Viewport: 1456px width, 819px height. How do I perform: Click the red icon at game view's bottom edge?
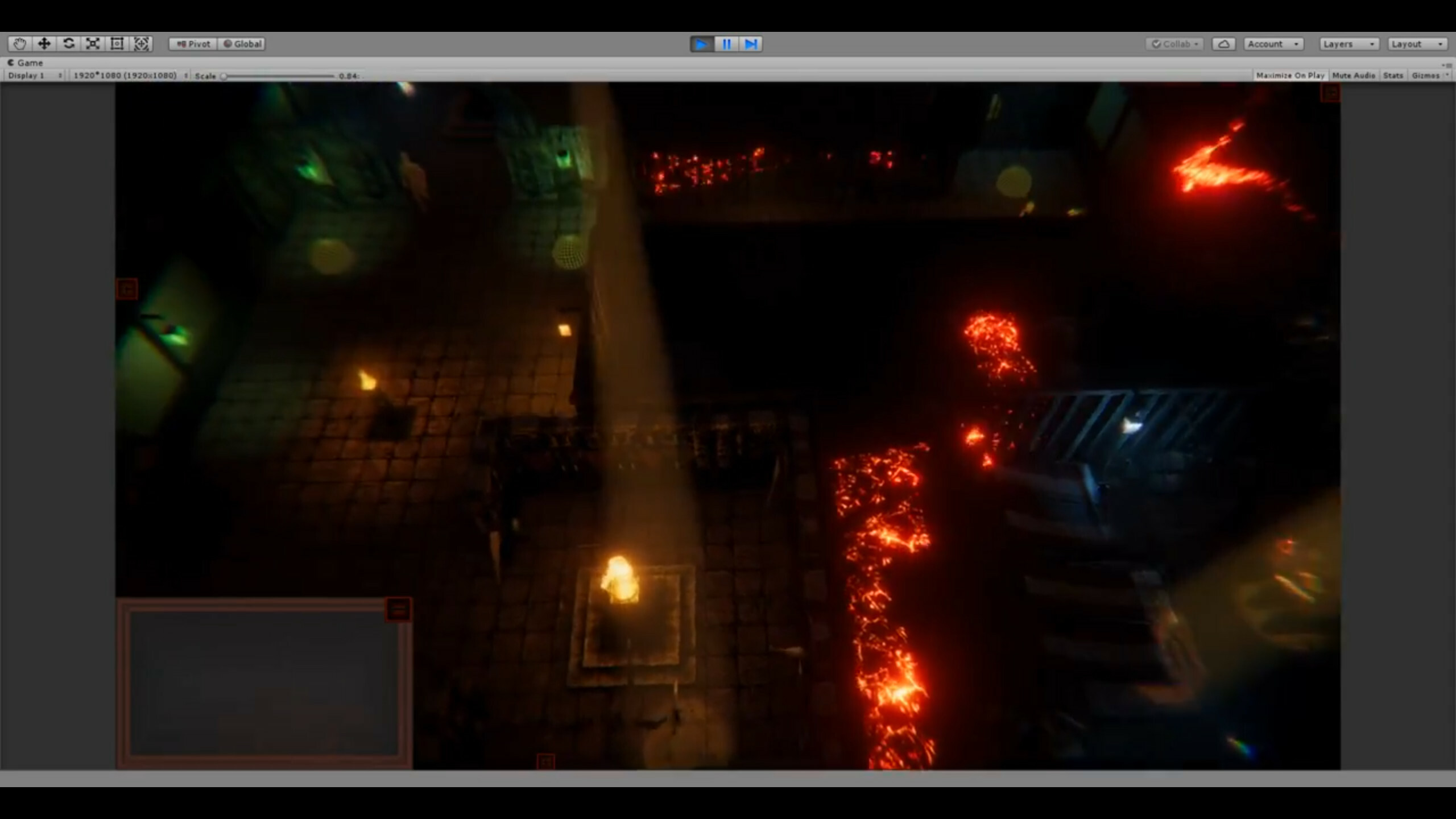click(x=545, y=762)
